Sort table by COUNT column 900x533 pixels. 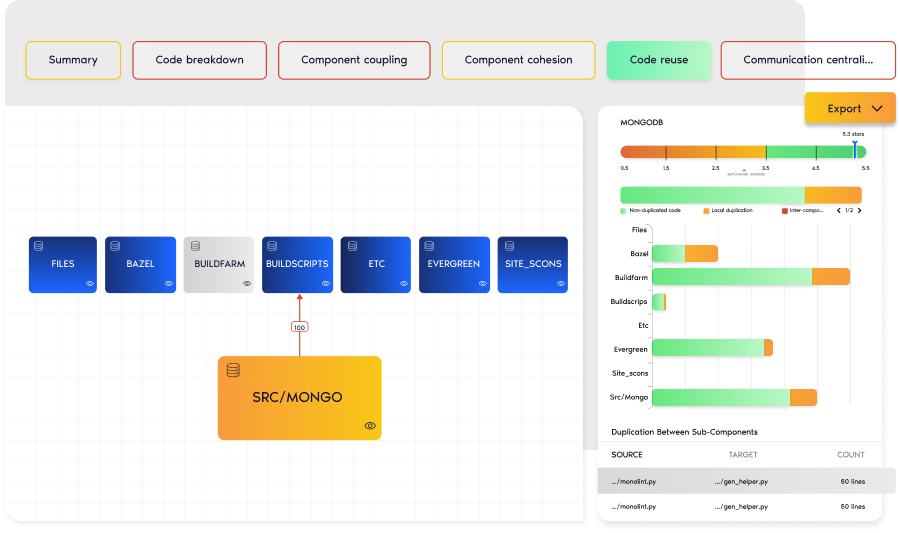click(851, 454)
